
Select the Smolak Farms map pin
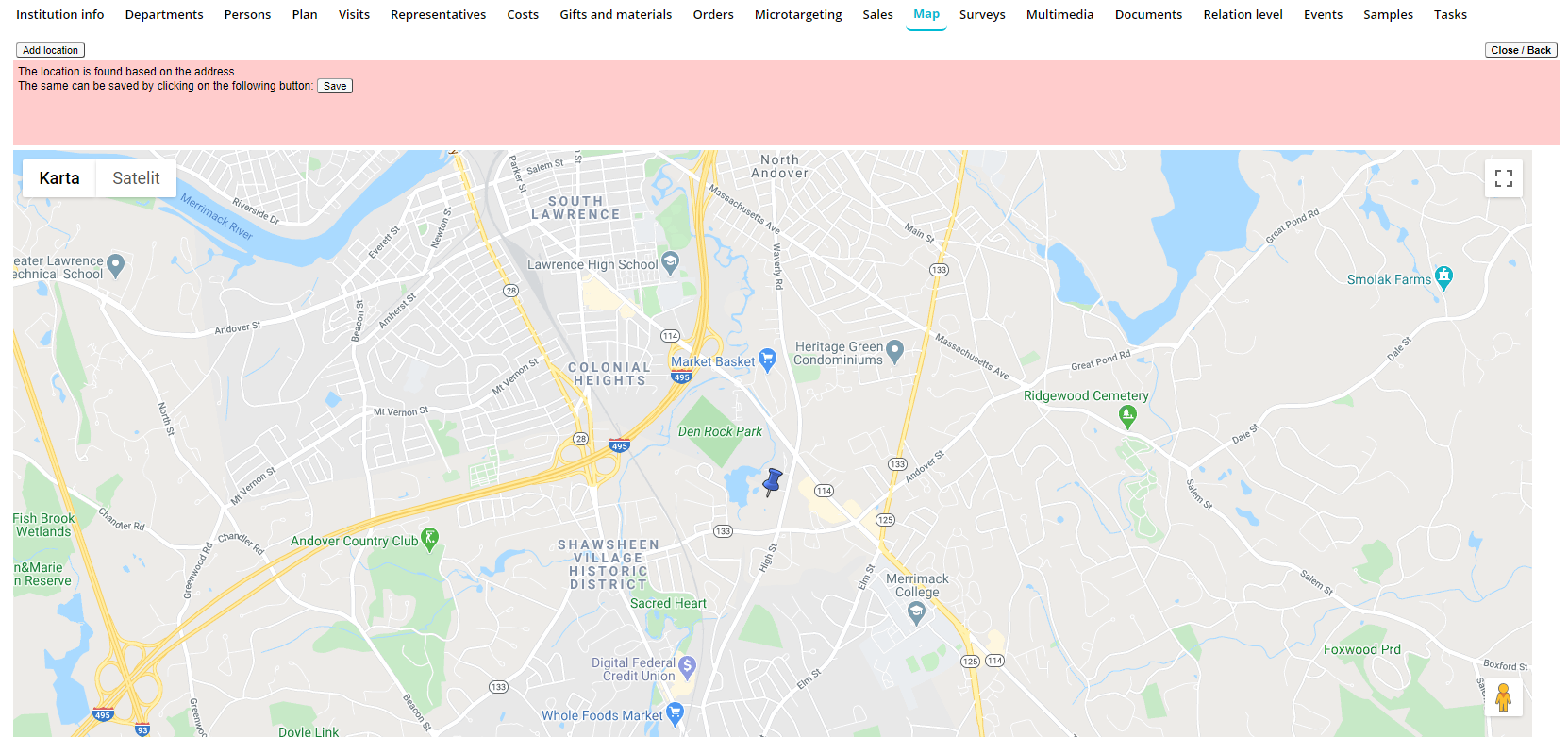point(1443,278)
